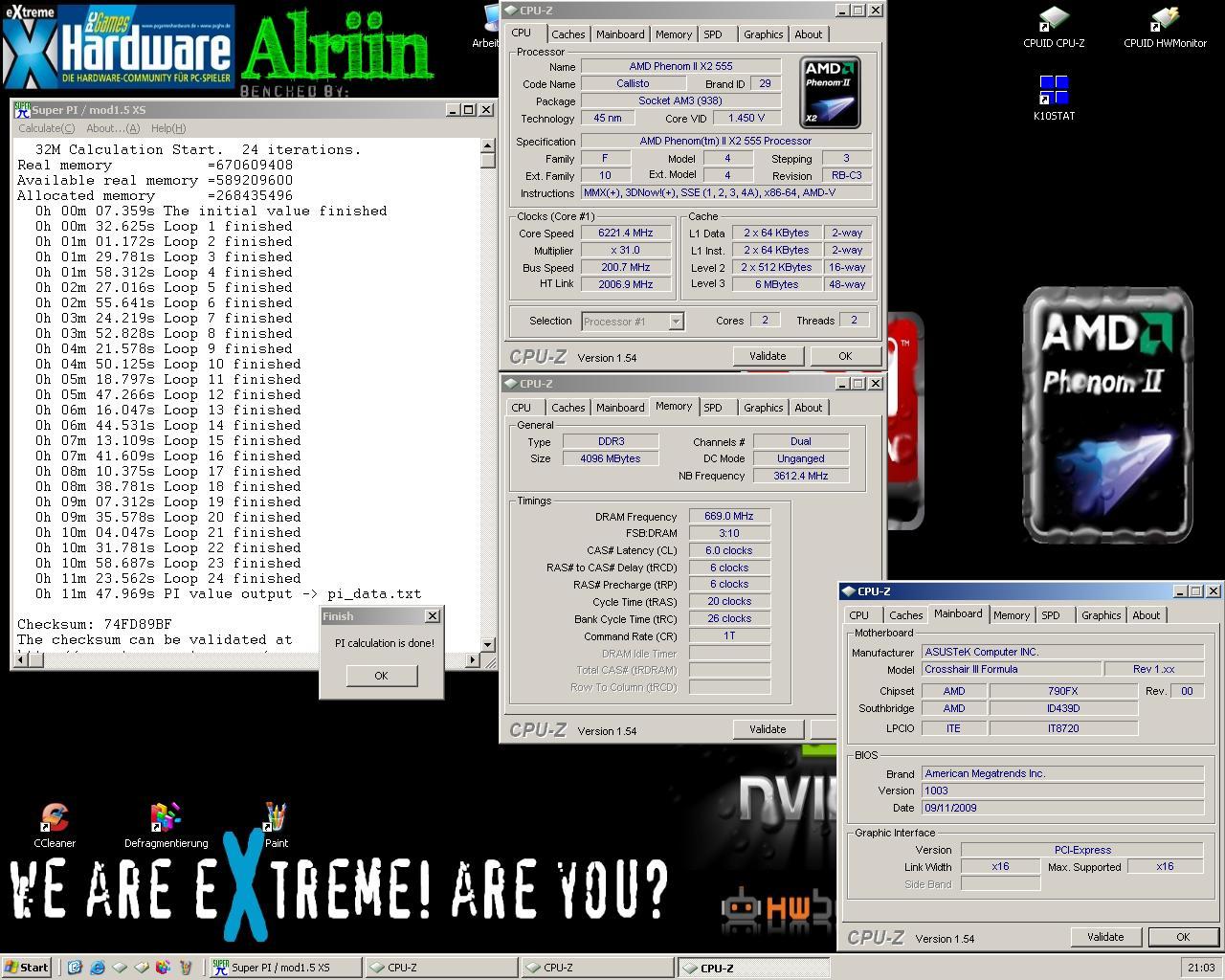Screen dimensions: 1225x980
Task: Click the LPCIO value IT8720
Action: 1063,728
